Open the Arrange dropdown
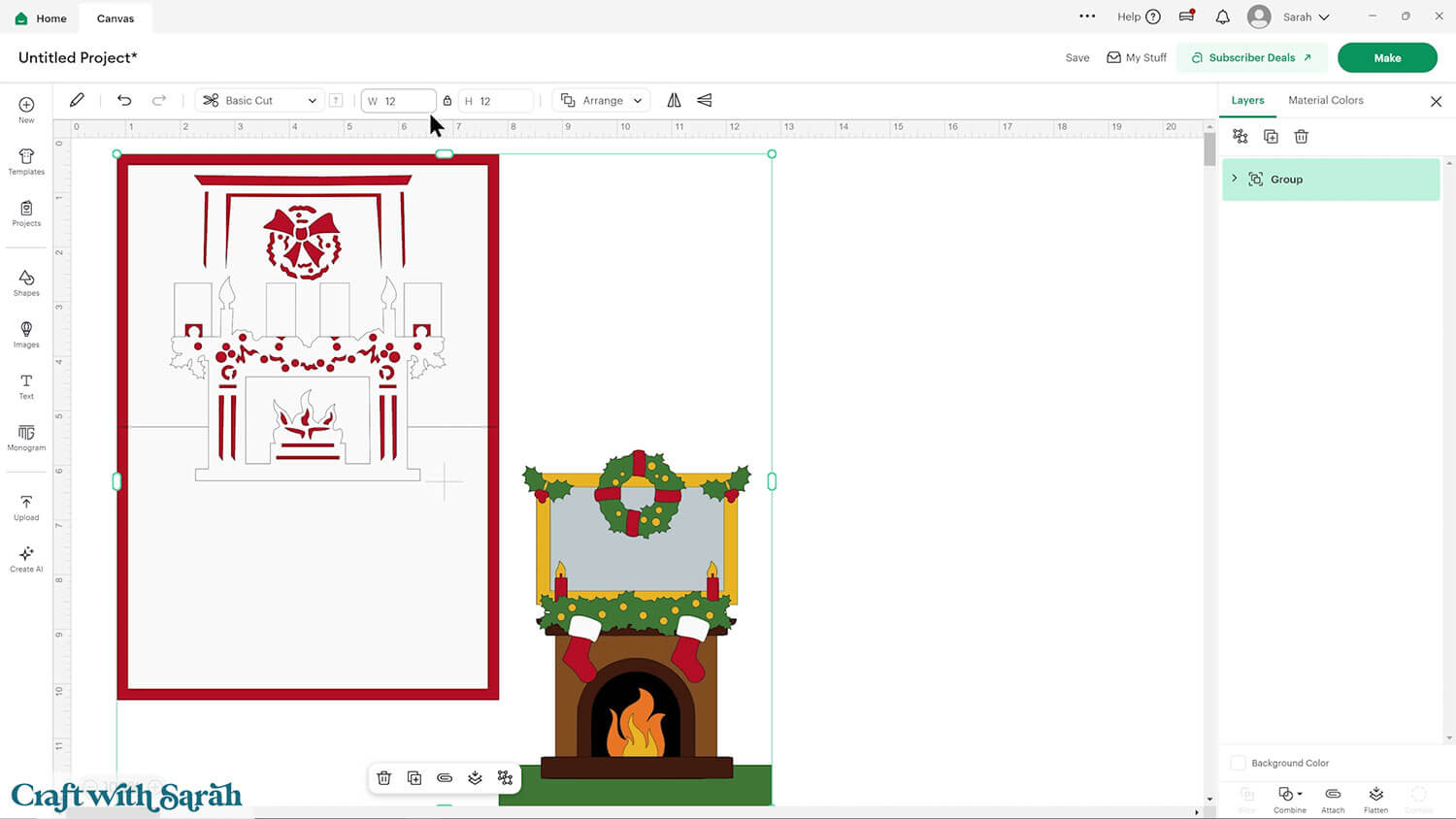Screen dimensions: 1456x819 point(600,100)
